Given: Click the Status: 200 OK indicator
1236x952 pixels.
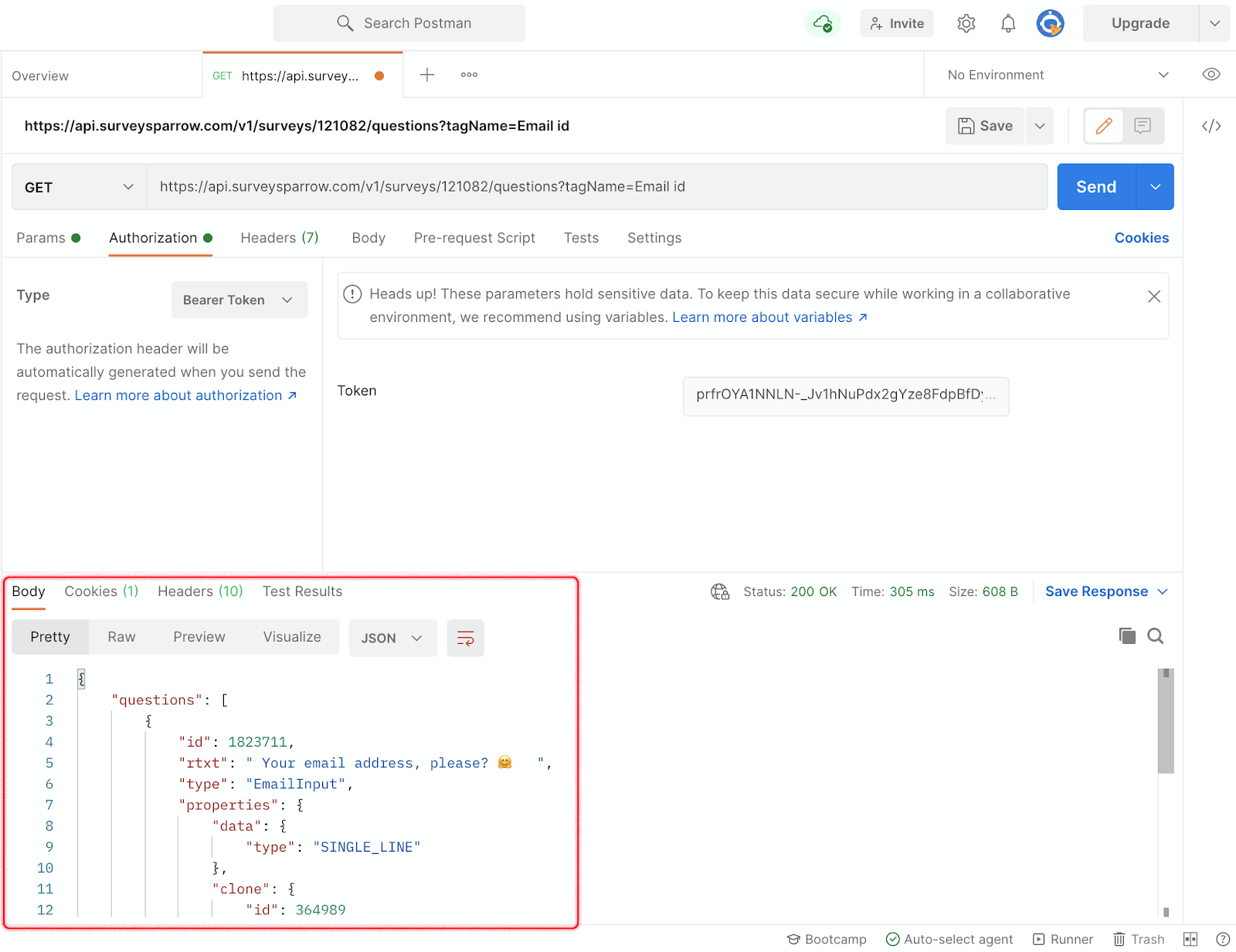Looking at the screenshot, I should pyautogui.click(x=789, y=591).
